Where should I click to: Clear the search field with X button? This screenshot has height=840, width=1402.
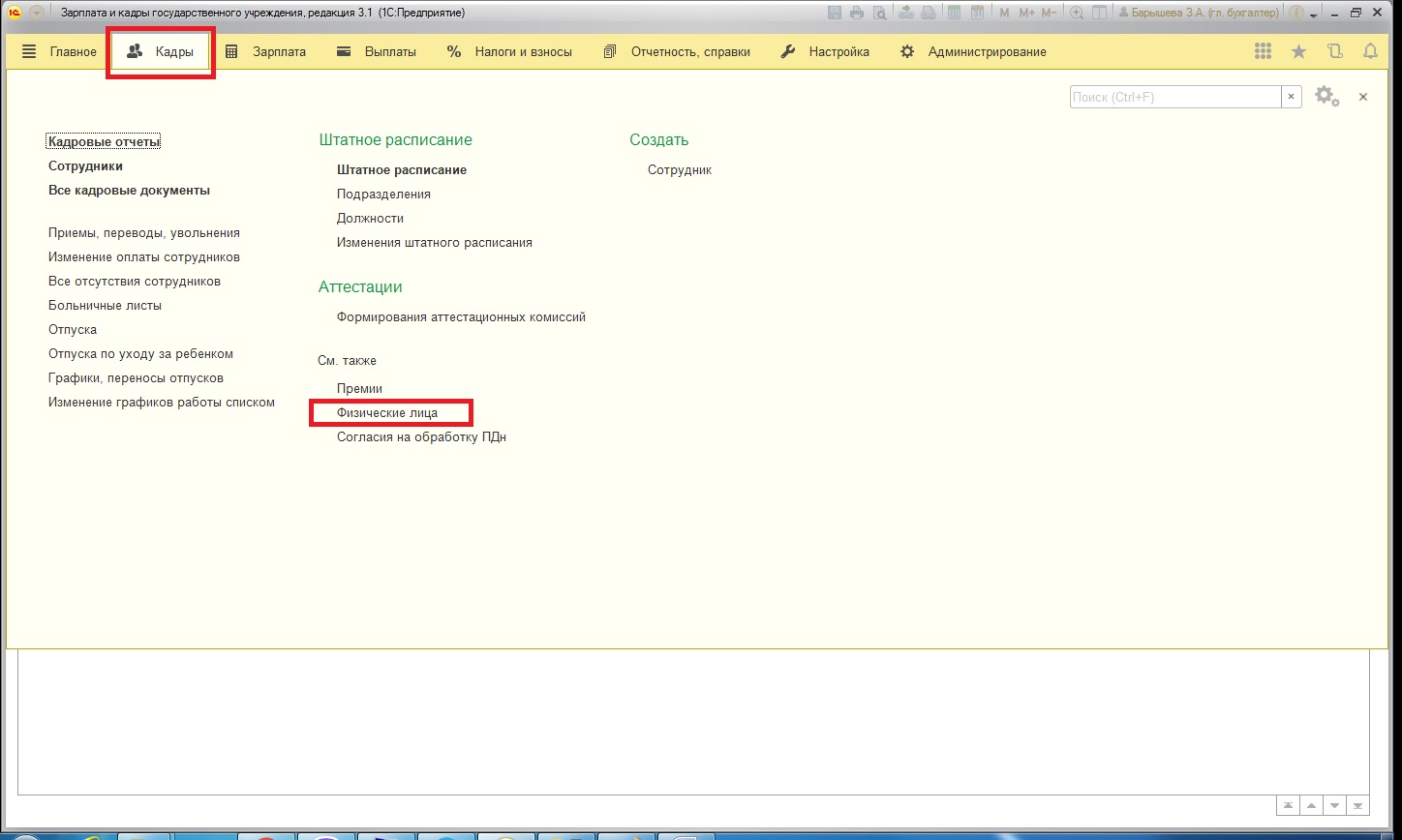[x=1292, y=97]
